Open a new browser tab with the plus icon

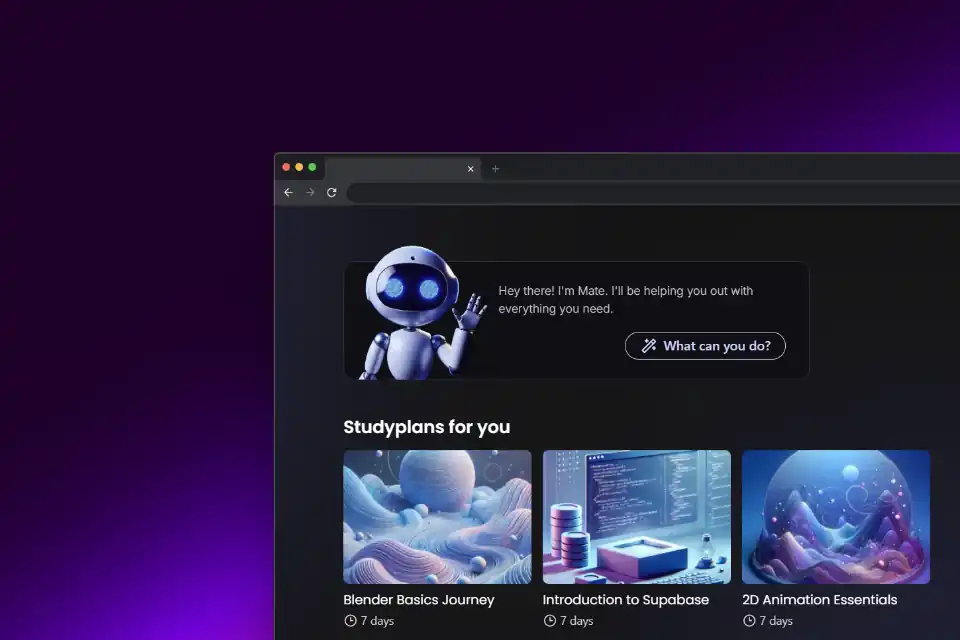[x=494, y=168]
